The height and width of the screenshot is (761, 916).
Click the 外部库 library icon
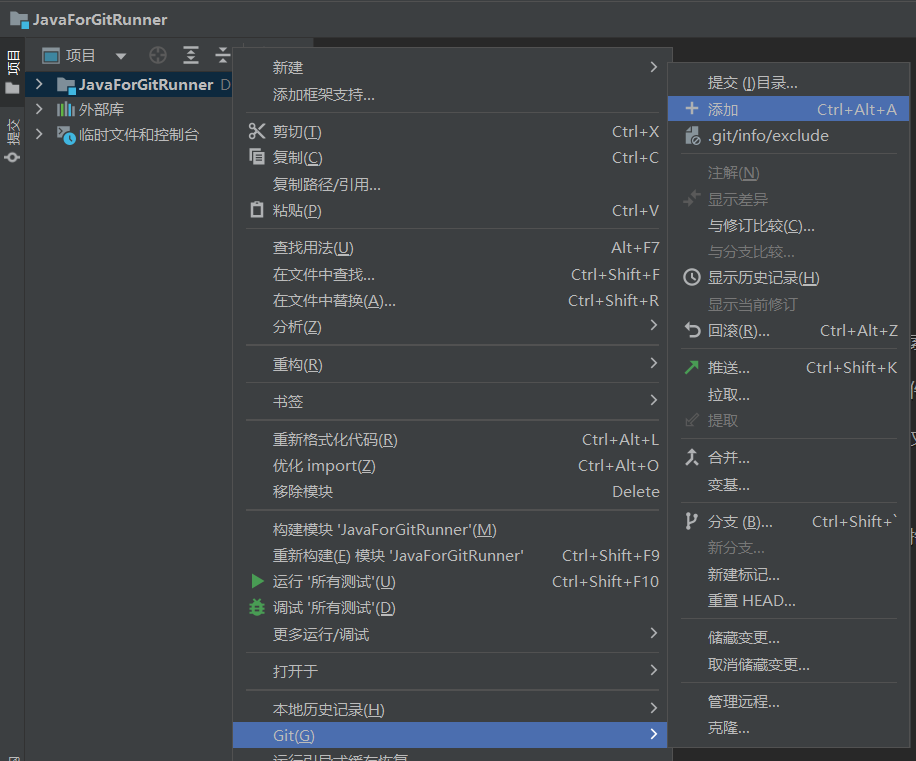tap(65, 109)
